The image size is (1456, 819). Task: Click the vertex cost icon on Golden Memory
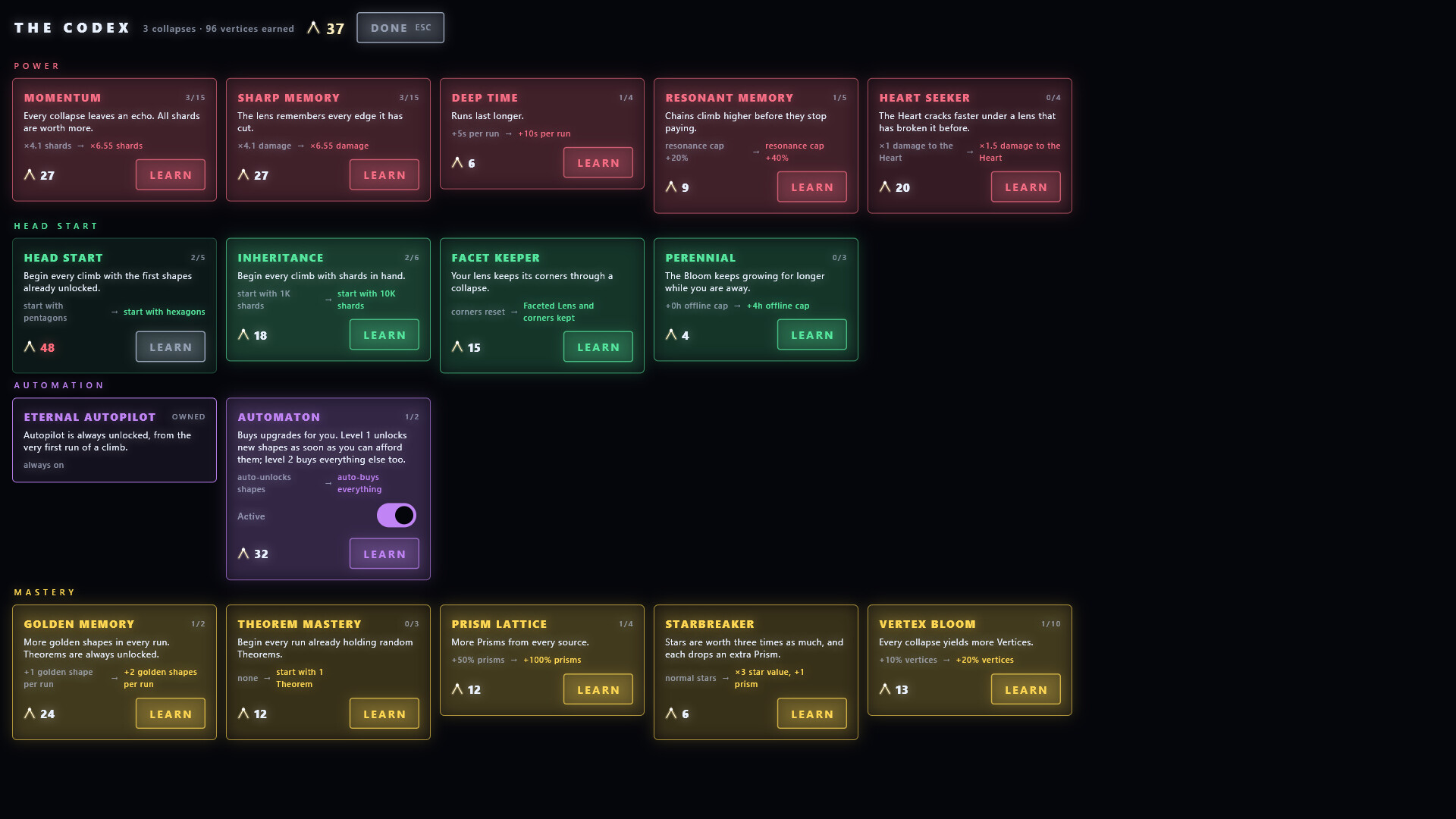pyautogui.click(x=30, y=714)
